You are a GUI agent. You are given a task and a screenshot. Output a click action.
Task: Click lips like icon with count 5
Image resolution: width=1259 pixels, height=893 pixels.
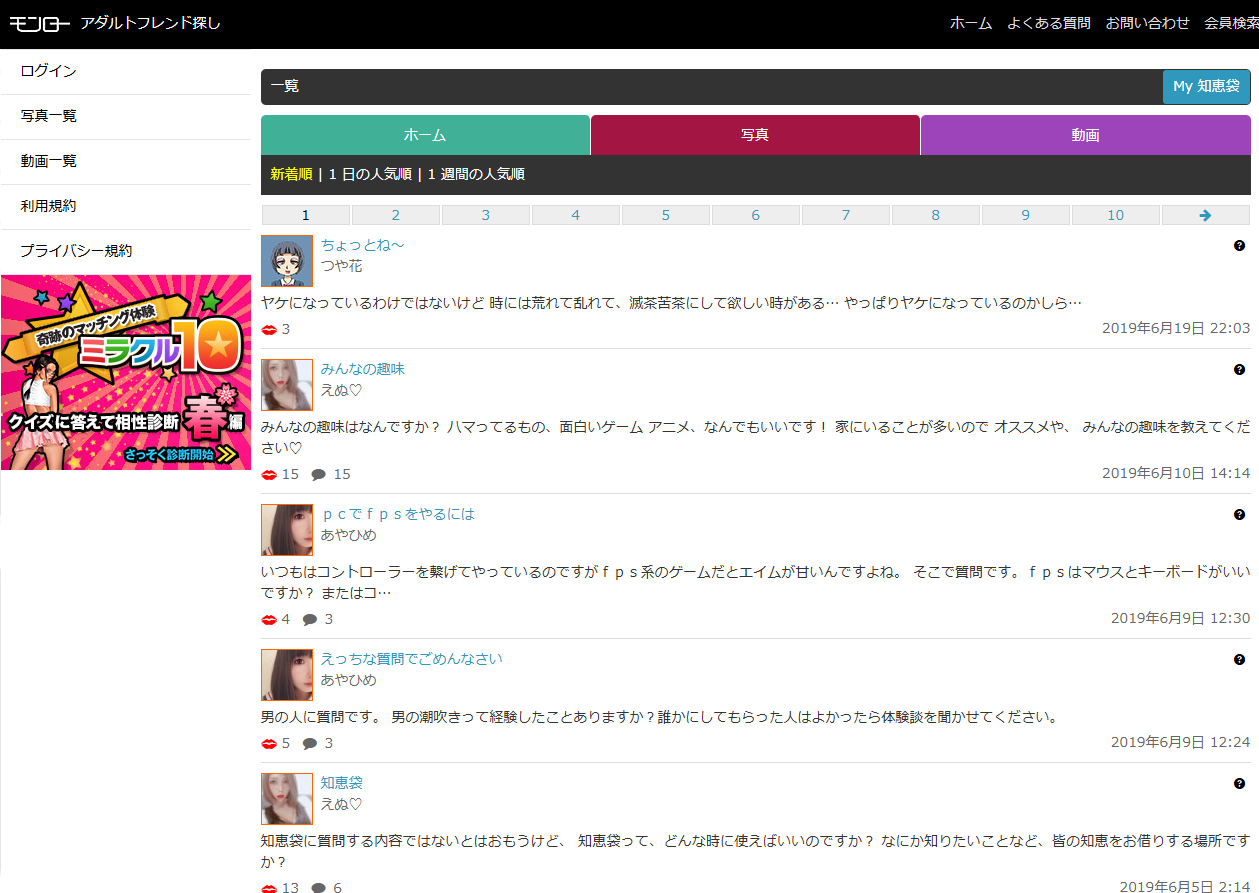[x=269, y=743]
